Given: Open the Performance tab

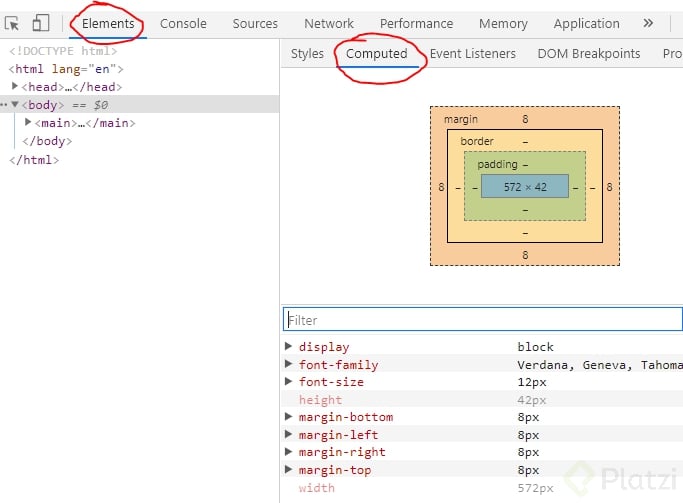Looking at the screenshot, I should (x=417, y=23).
